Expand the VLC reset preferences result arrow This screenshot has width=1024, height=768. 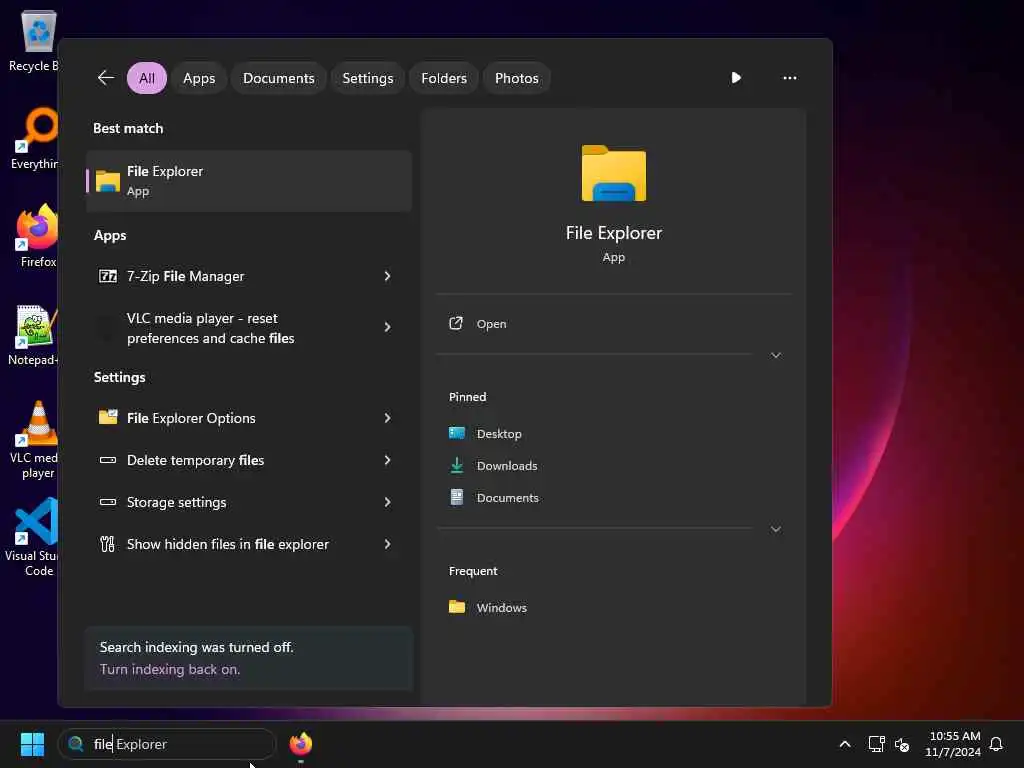(387, 327)
